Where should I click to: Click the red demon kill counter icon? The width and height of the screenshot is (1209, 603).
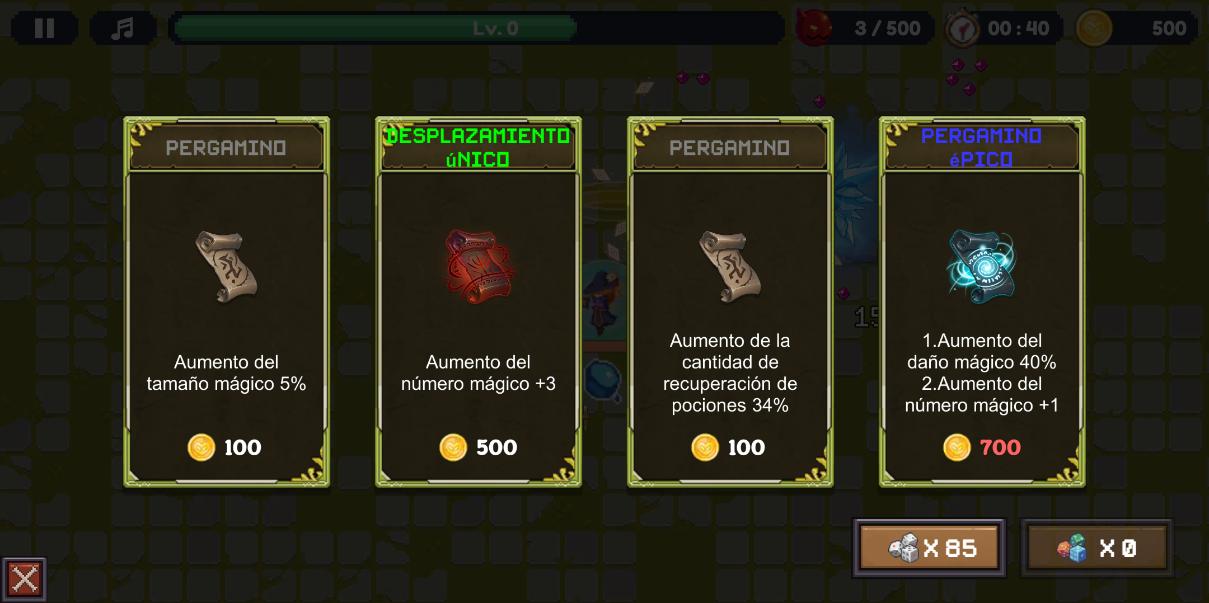(x=814, y=28)
